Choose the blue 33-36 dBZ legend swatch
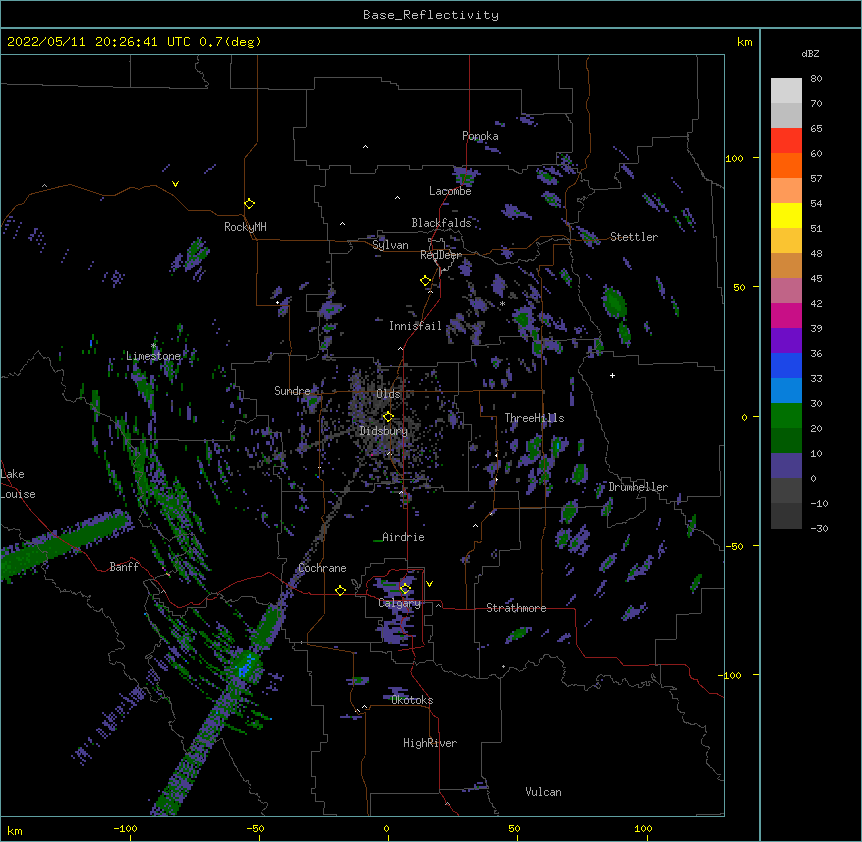This screenshot has width=862, height=842. pyautogui.click(x=786, y=365)
